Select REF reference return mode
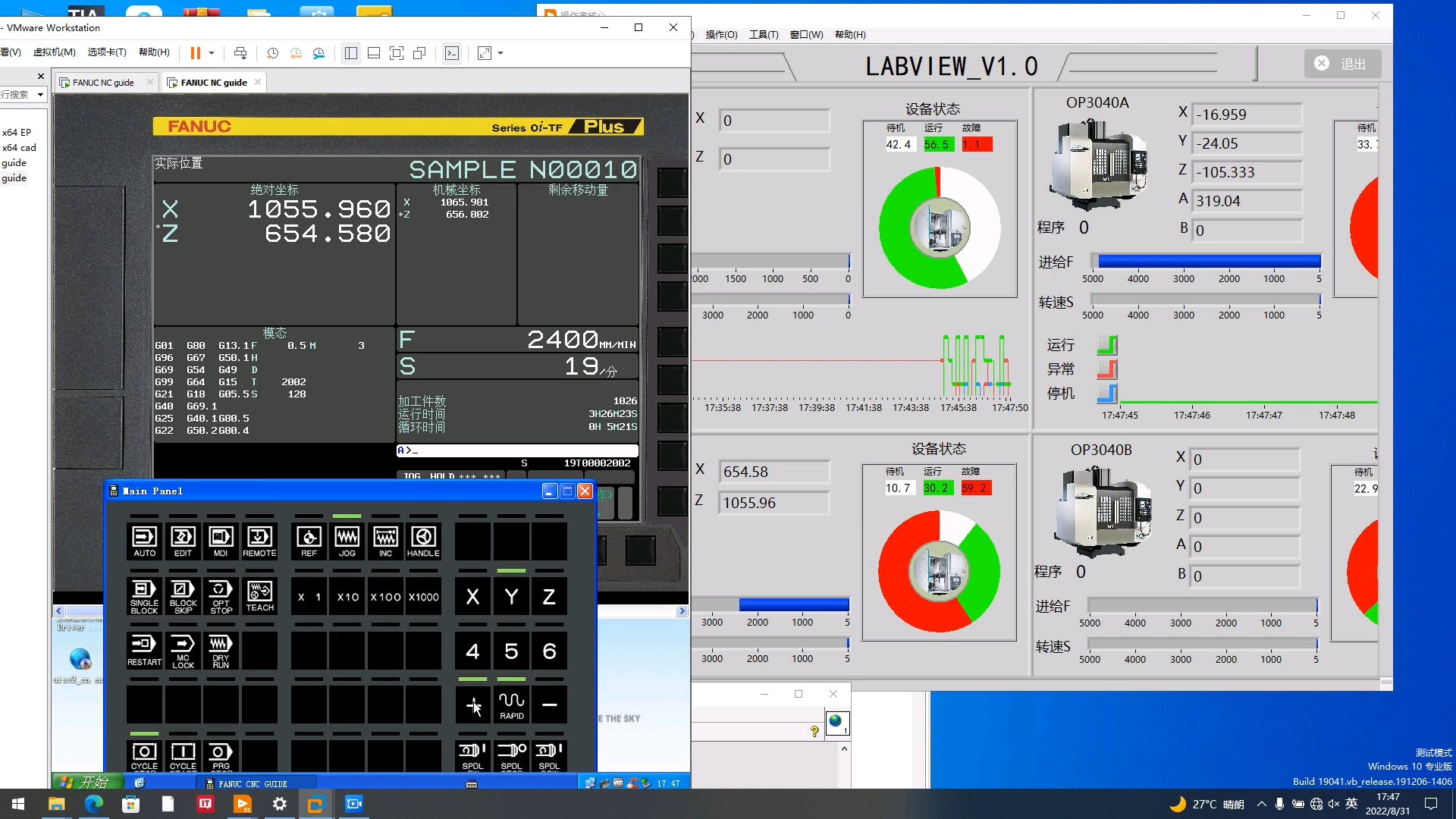Viewport: 1456px width, 819px height. [309, 541]
